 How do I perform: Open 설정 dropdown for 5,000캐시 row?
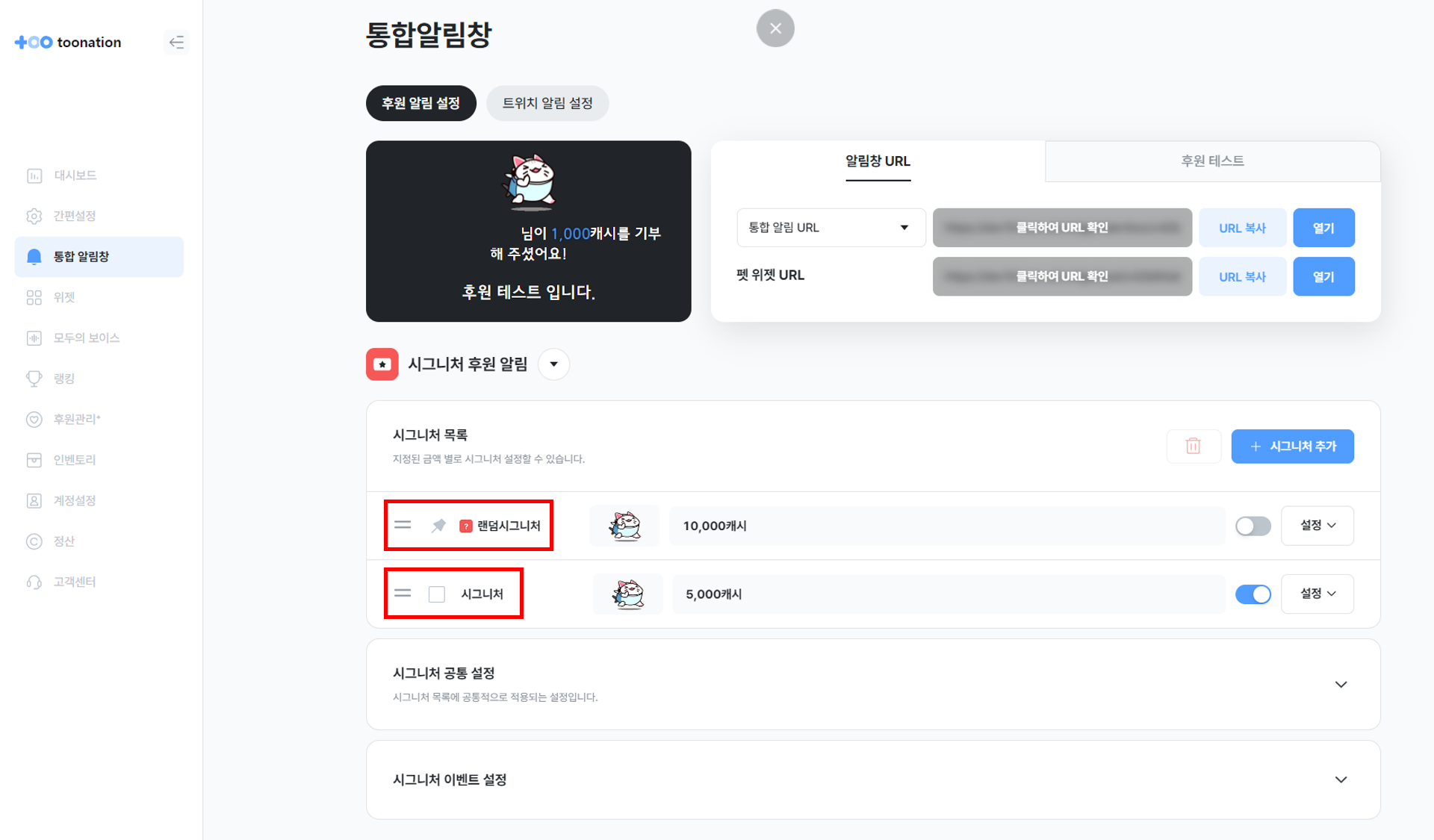pyautogui.click(x=1317, y=594)
